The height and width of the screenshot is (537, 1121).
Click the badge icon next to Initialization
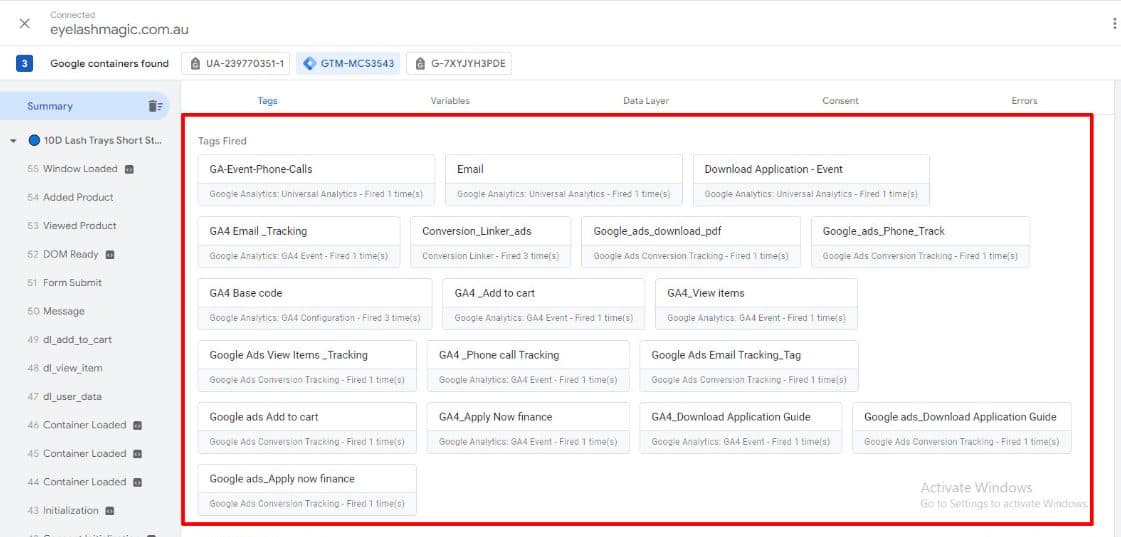coord(109,511)
